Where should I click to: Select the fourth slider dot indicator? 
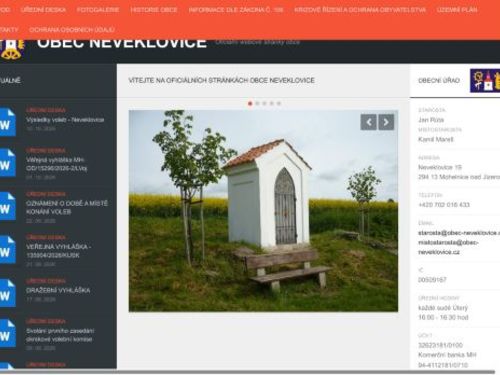(x=272, y=103)
